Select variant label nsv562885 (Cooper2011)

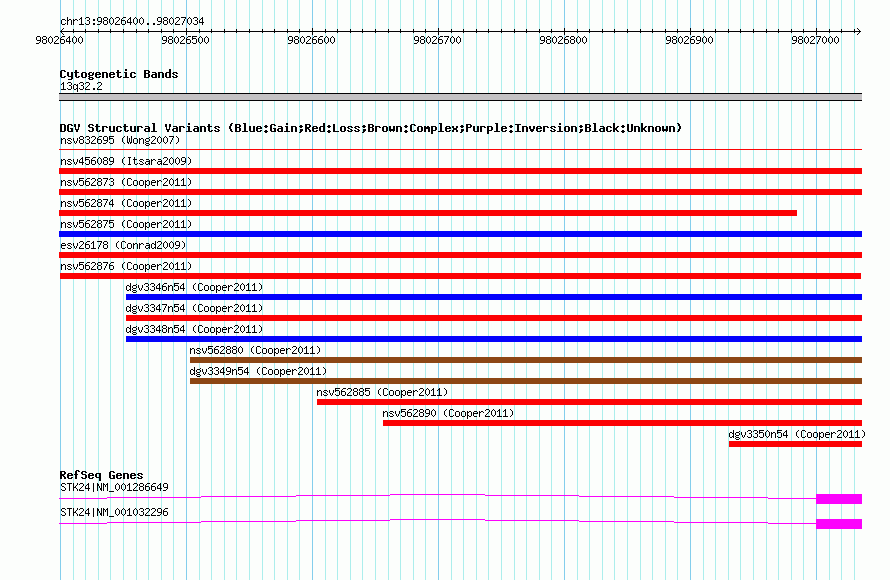coord(383,392)
